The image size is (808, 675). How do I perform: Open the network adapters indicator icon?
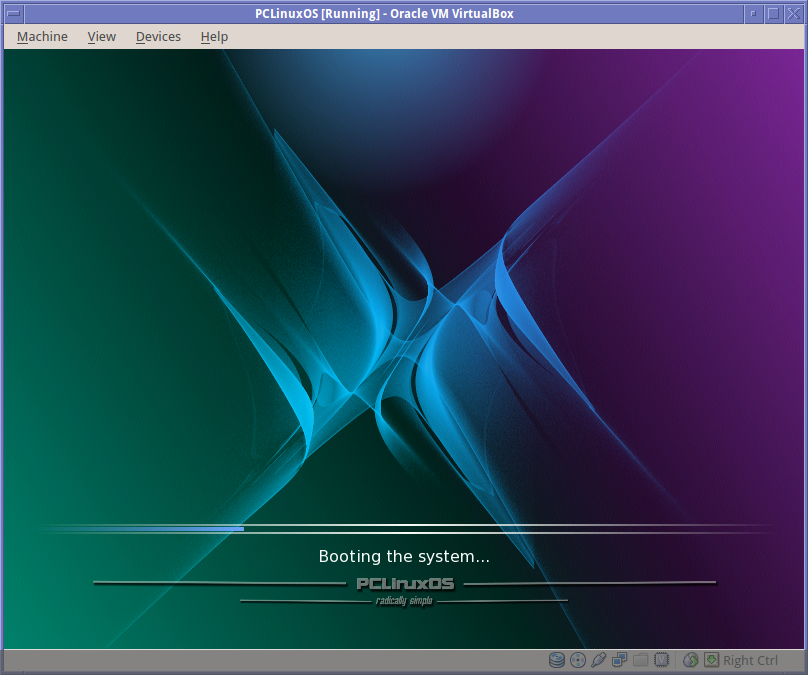pyautogui.click(x=620, y=660)
